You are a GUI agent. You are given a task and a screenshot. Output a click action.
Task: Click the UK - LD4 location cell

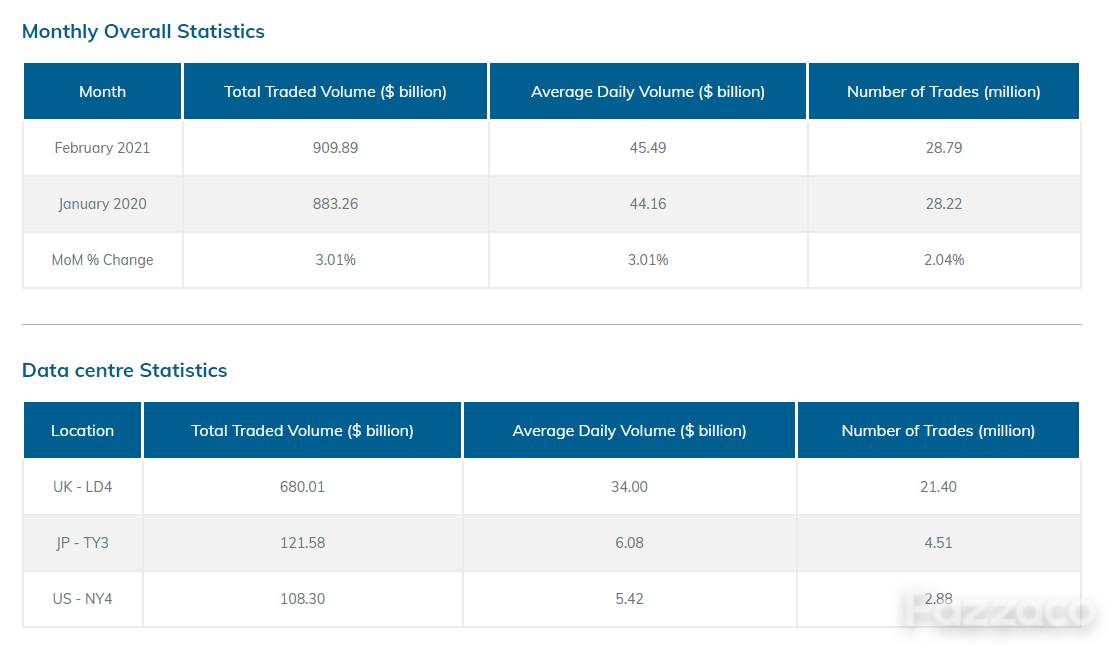82,486
